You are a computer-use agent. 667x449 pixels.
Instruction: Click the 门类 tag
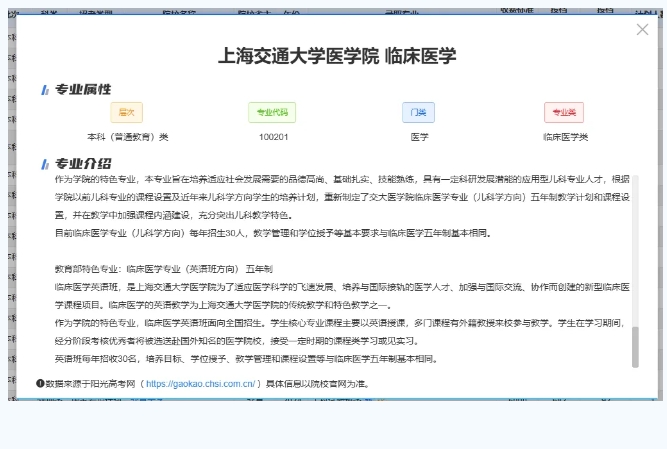pyautogui.click(x=419, y=112)
